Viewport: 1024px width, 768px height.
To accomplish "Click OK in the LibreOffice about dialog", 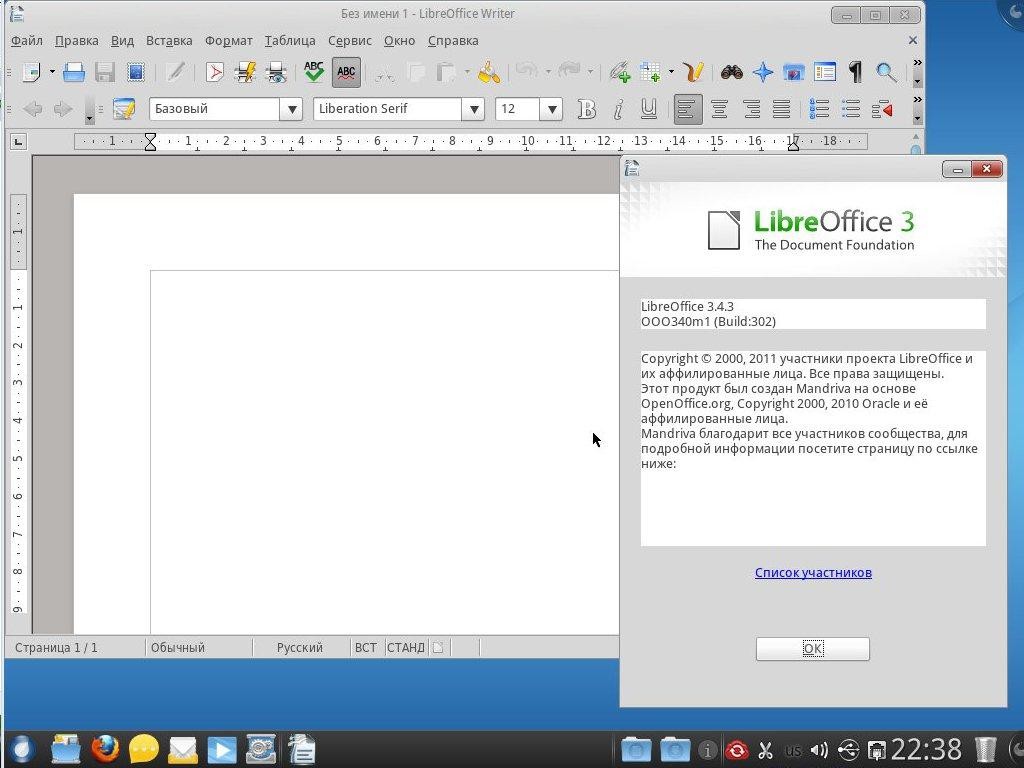I will point(812,648).
